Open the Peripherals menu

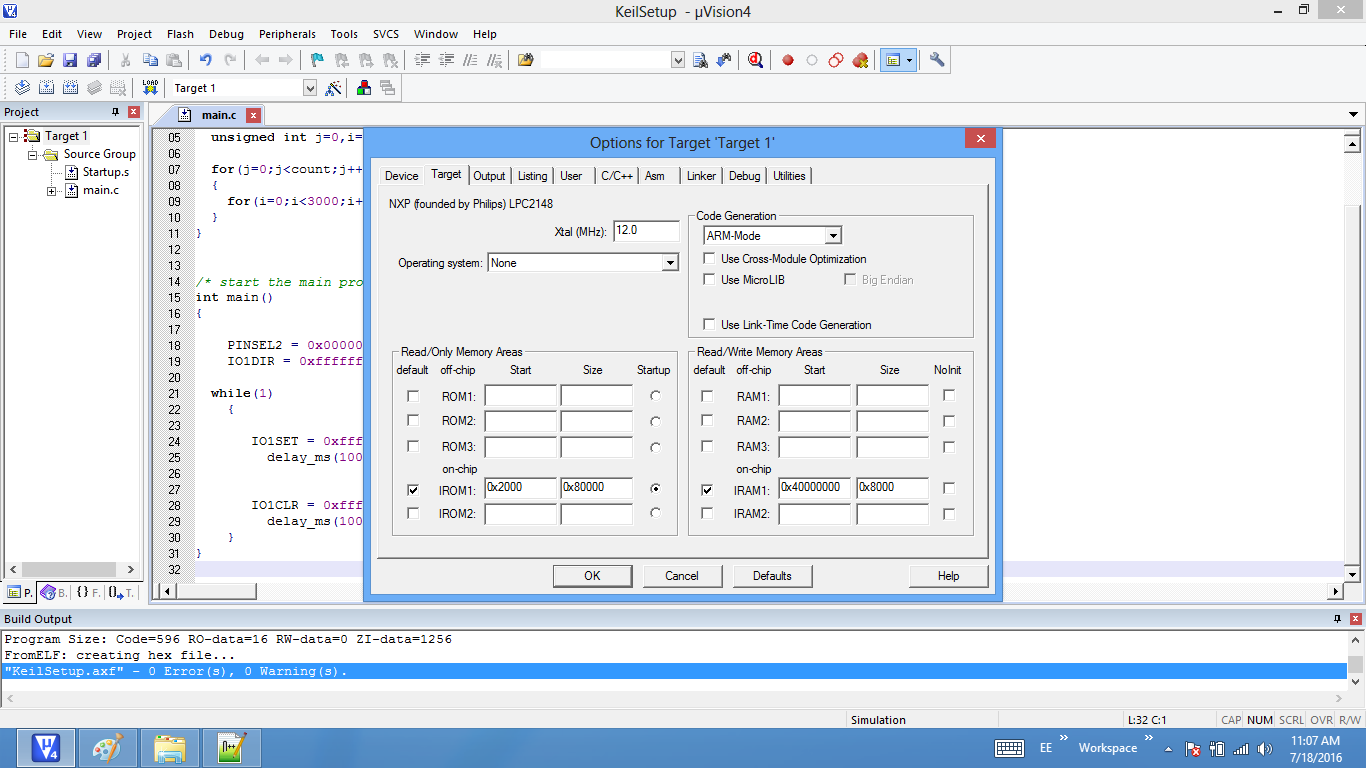287,34
